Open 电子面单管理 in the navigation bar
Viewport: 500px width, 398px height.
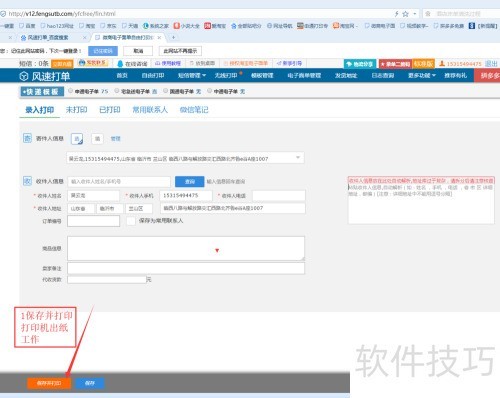(x=304, y=76)
